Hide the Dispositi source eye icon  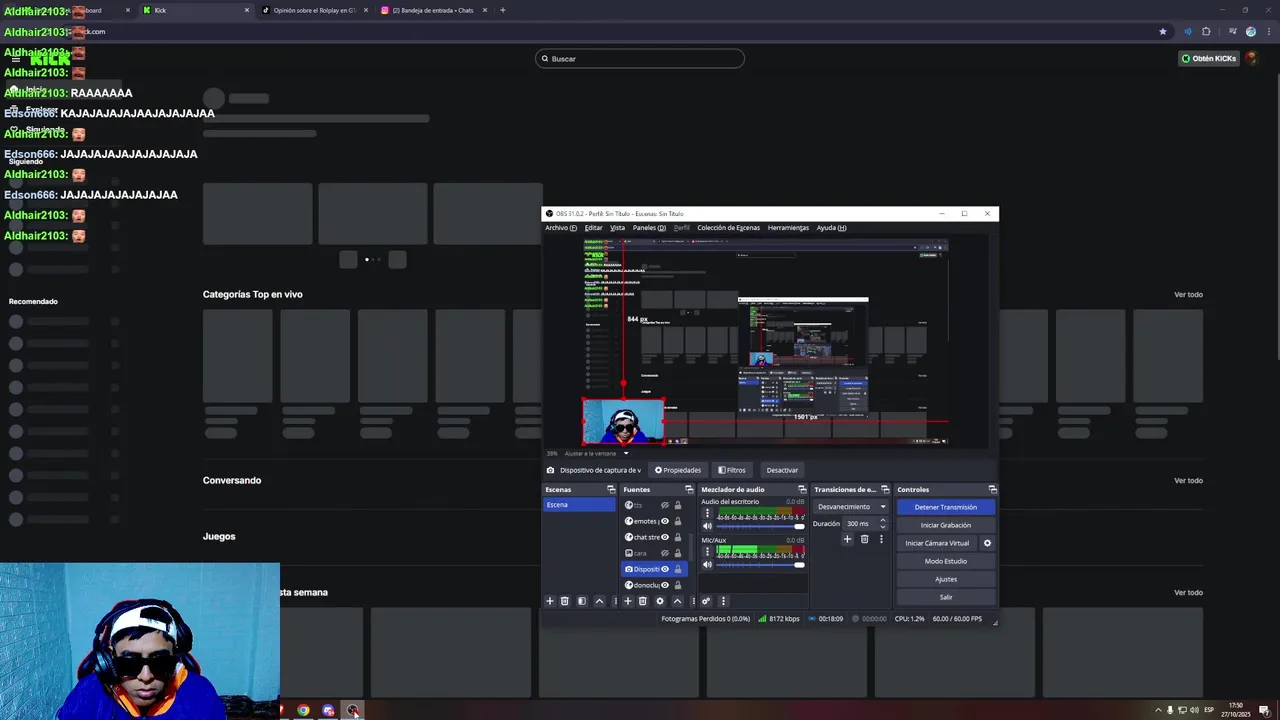tap(665, 569)
